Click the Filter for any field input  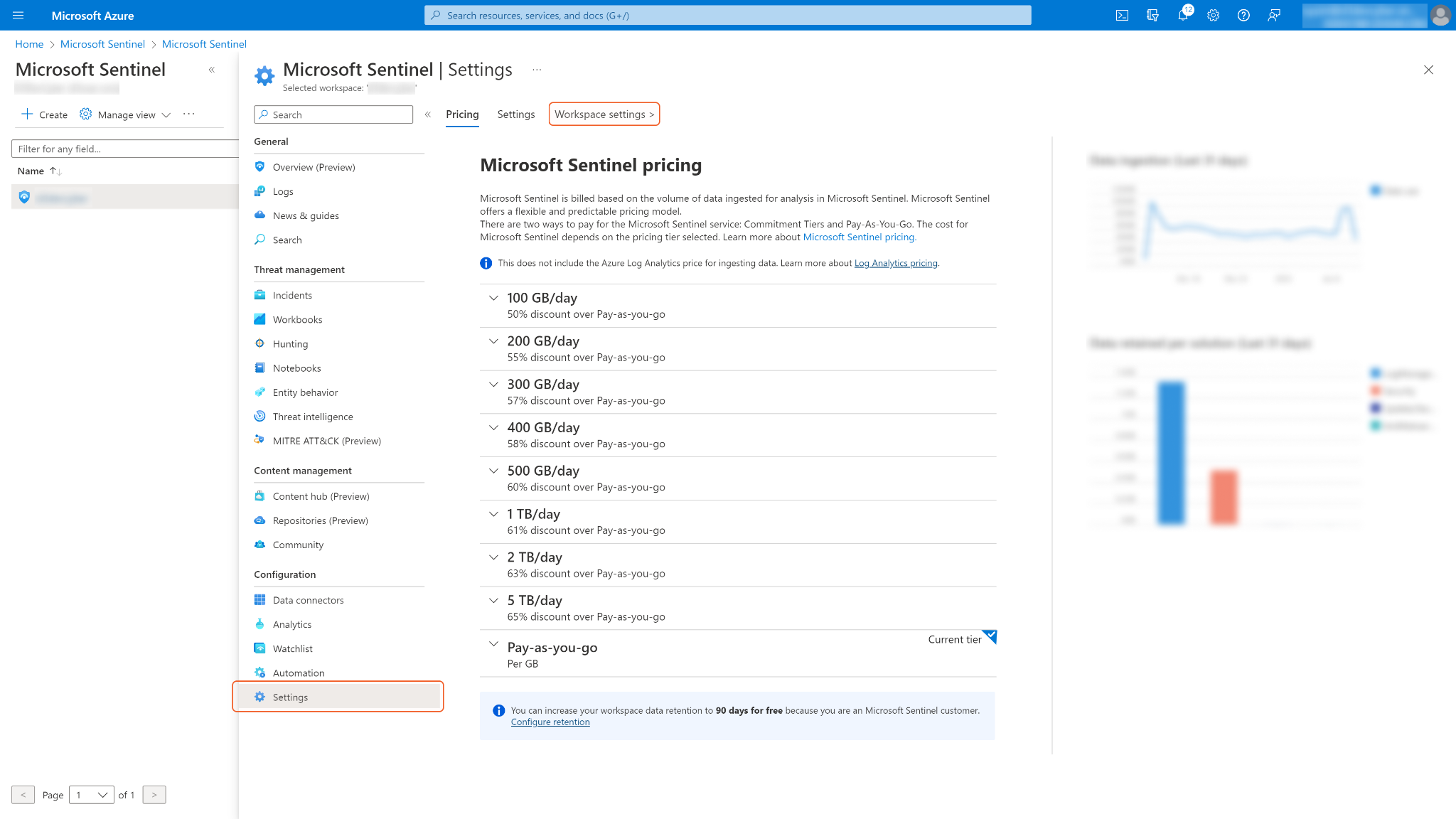(x=124, y=149)
